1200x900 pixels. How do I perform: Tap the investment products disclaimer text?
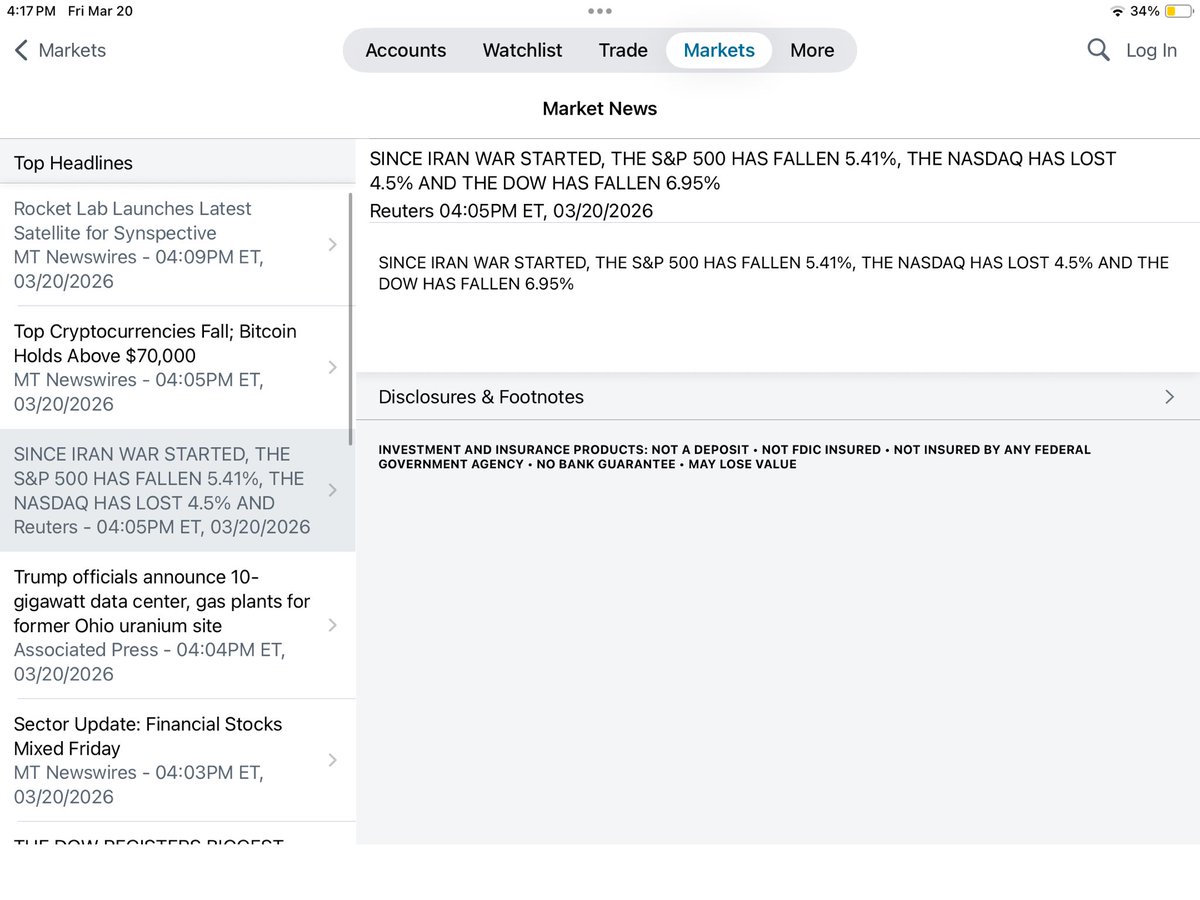pyautogui.click(x=734, y=457)
